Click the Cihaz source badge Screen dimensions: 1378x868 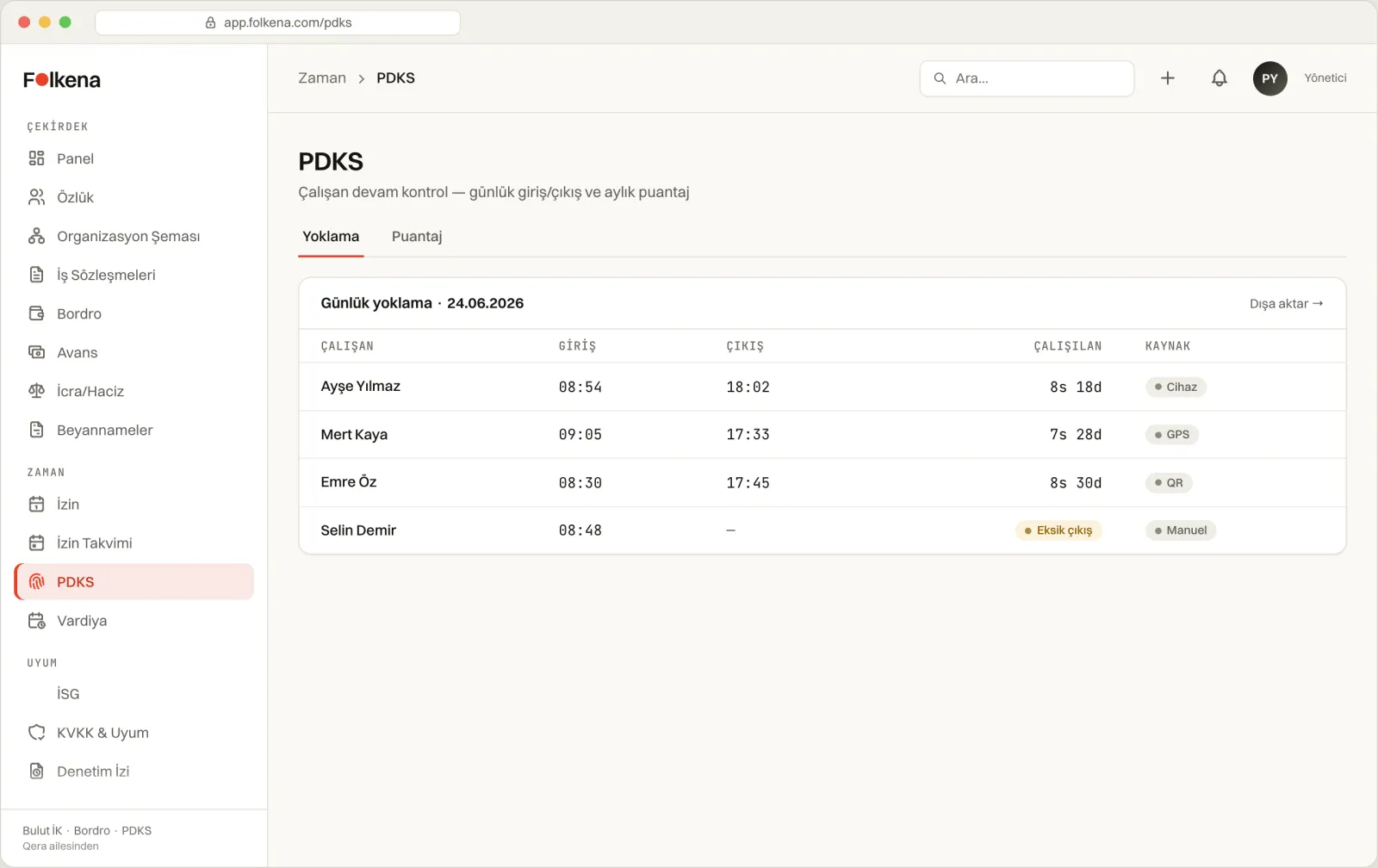pos(1176,387)
